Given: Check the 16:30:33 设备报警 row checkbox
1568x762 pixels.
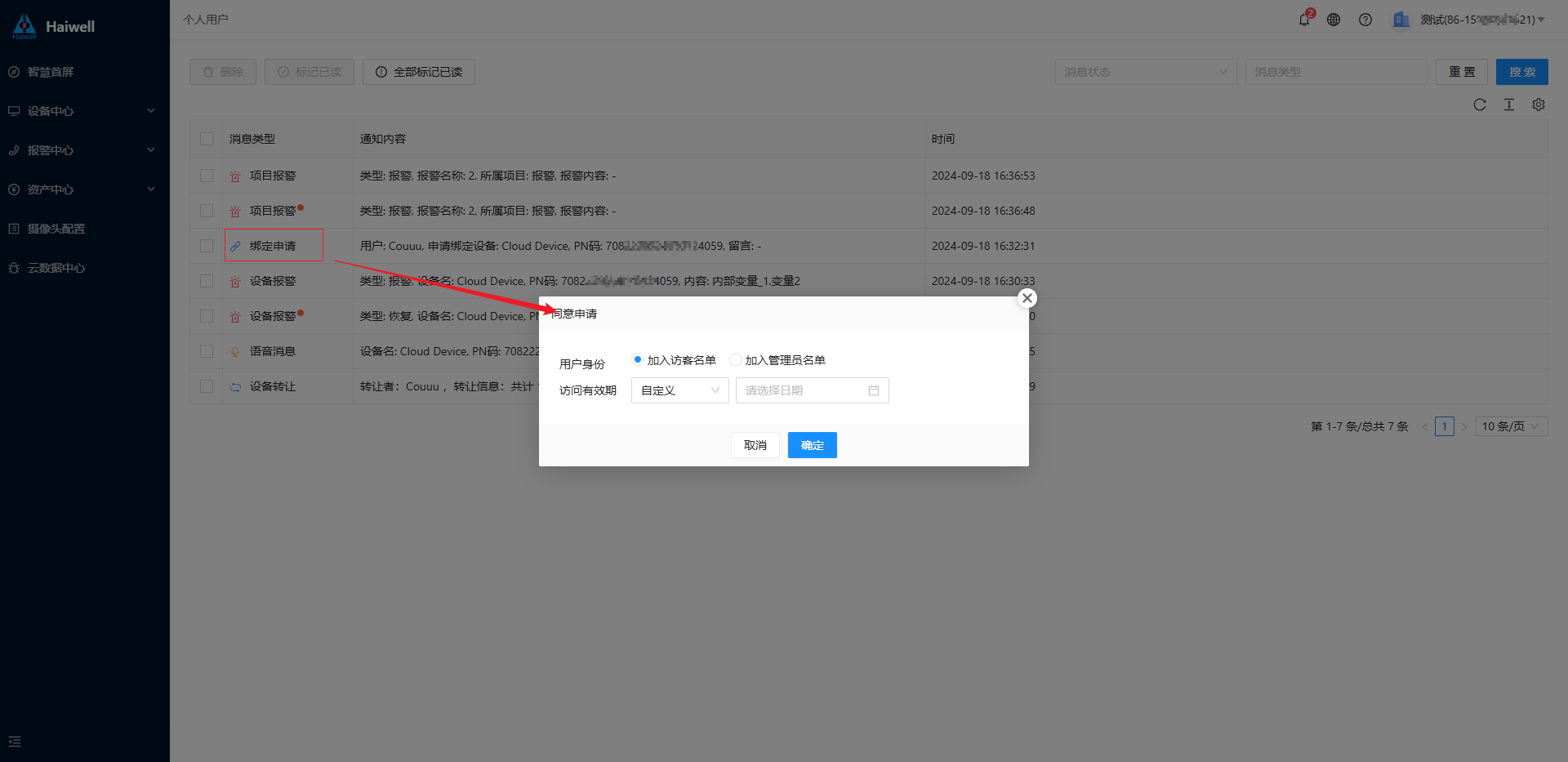Looking at the screenshot, I should pyautogui.click(x=207, y=281).
